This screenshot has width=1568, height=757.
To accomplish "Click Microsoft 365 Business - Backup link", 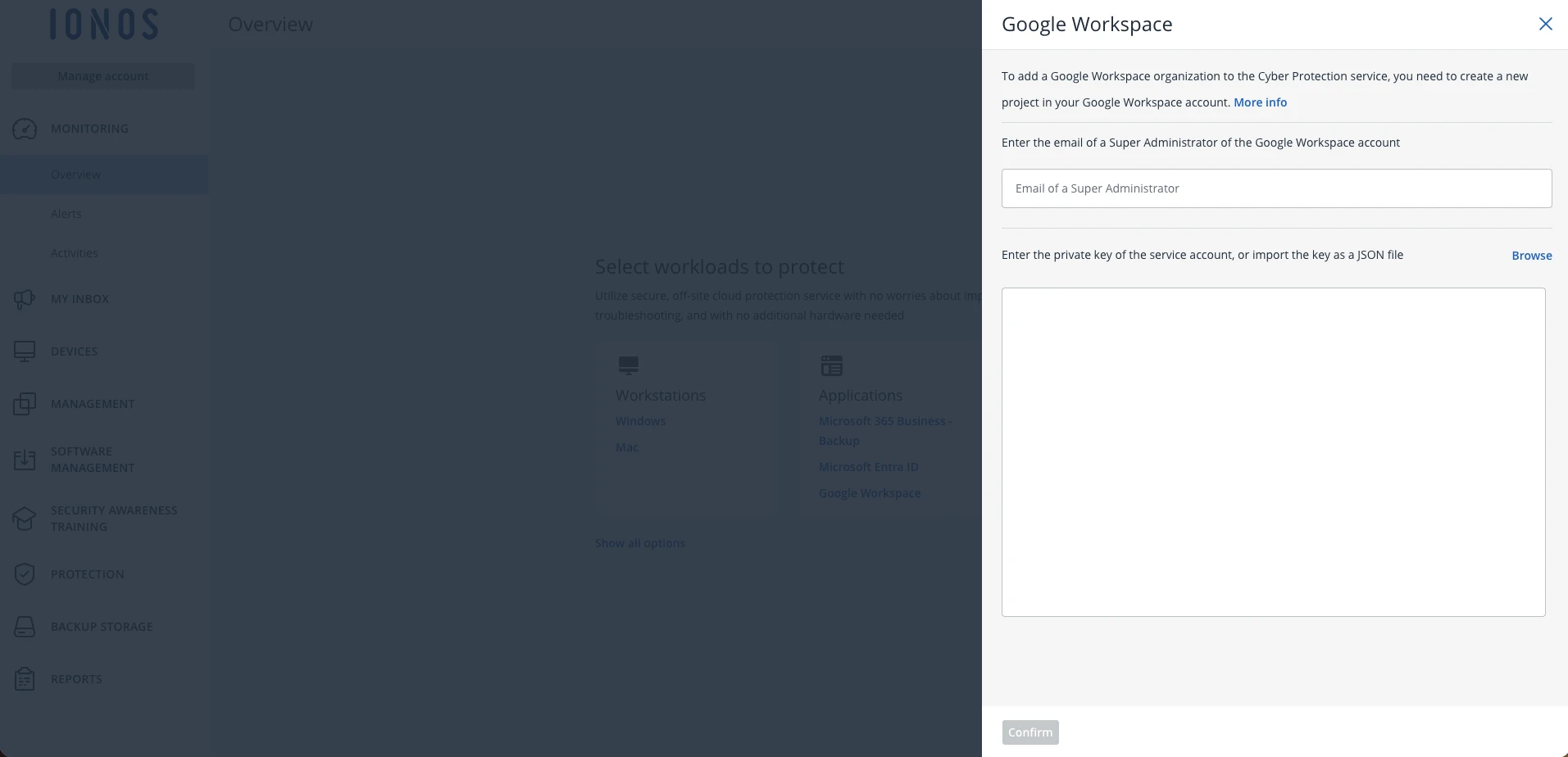I will tap(885, 431).
